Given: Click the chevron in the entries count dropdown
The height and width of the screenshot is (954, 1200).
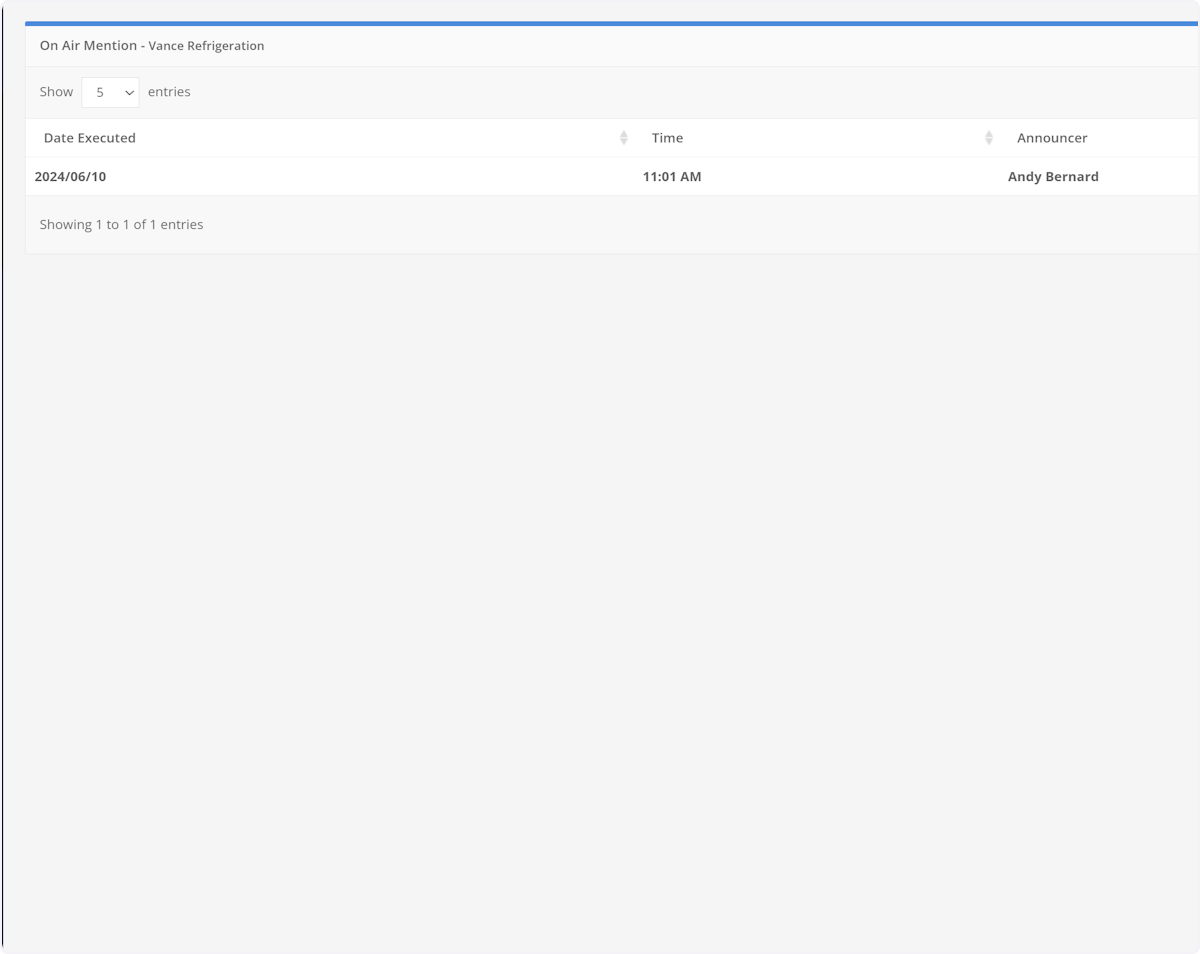Looking at the screenshot, I should 129,92.
